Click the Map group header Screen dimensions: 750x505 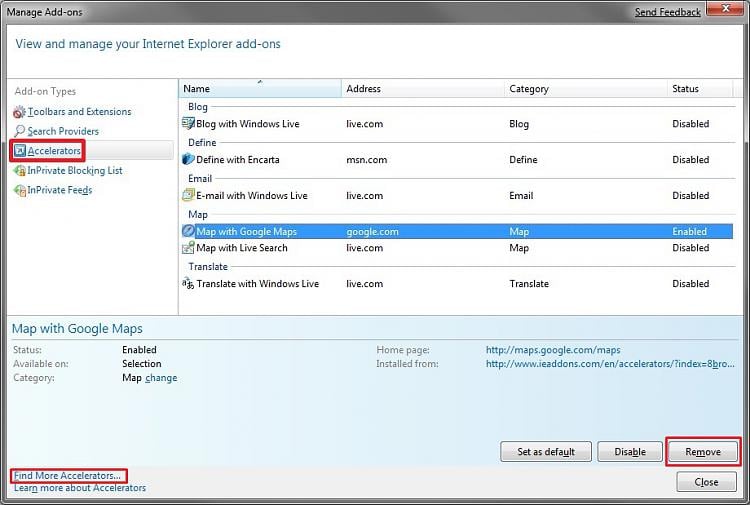coord(198,214)
